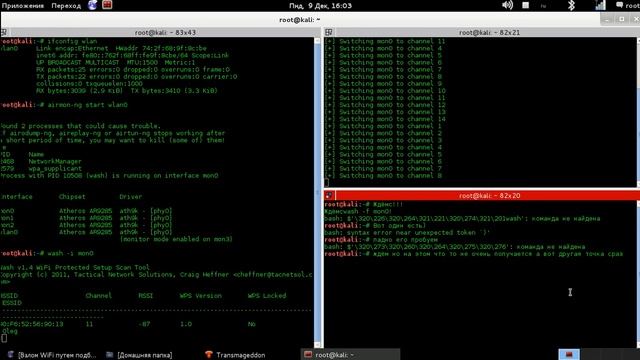This screenshot has width=640, height=360.
Task: Click the window title 'root@kali: ~'
Action: click(x=300, y=20)
